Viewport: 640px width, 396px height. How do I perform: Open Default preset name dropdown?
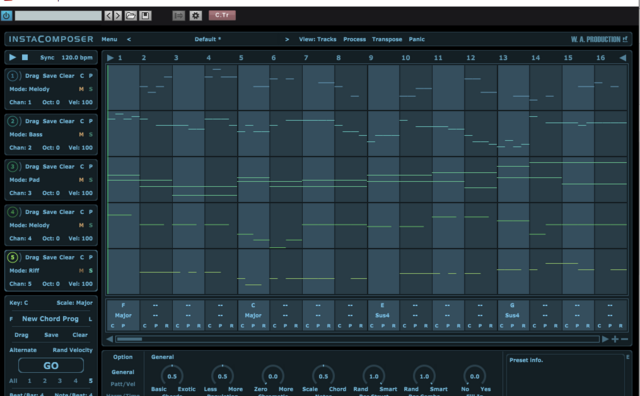point(208,39)
